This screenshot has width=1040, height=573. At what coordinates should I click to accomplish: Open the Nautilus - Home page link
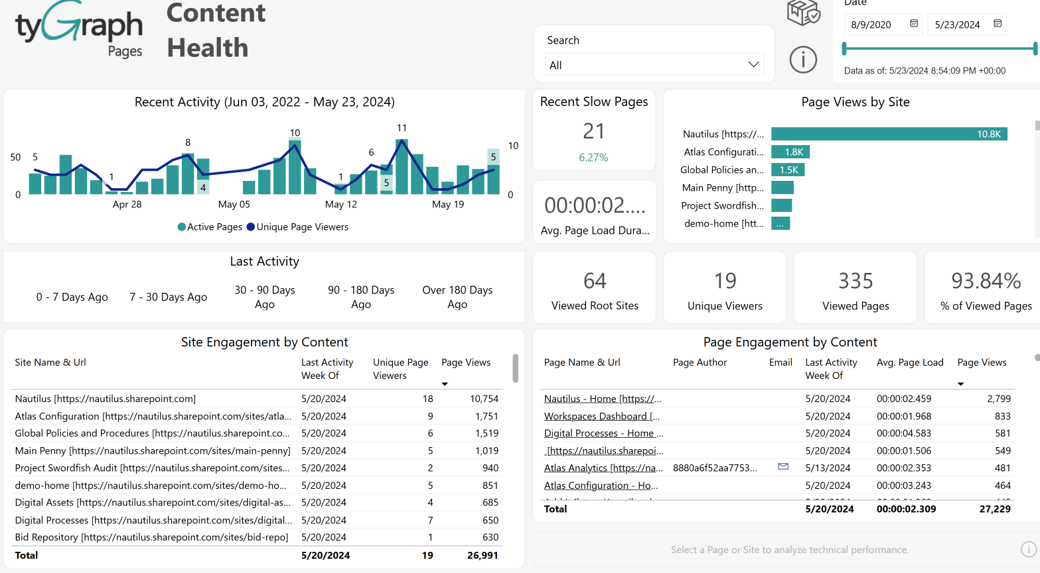[x=602, y=399]
